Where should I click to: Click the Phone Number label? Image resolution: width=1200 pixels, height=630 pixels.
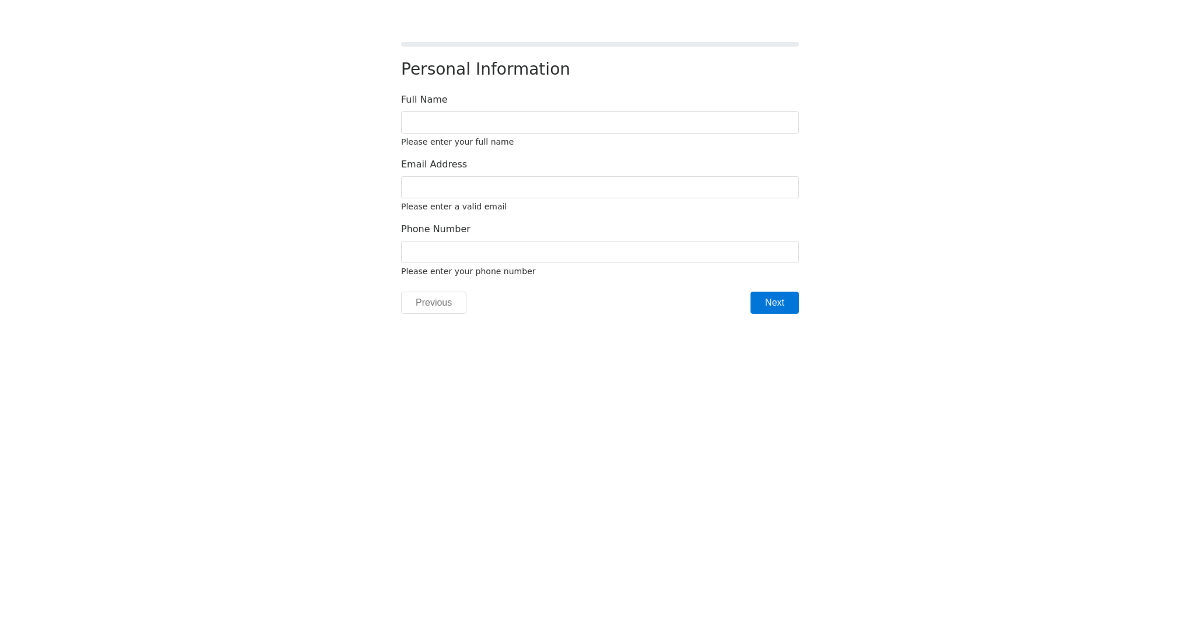coord(435,228)
